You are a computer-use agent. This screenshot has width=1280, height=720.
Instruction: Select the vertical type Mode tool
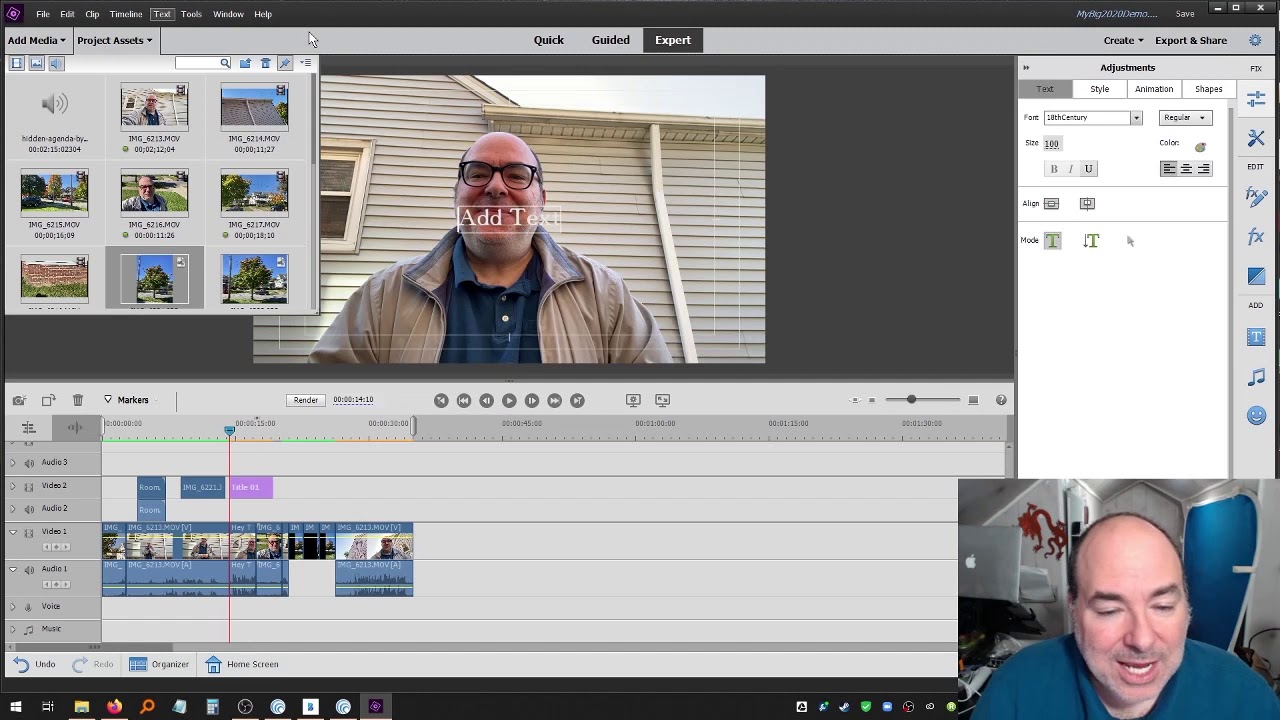pos(1091,241)
